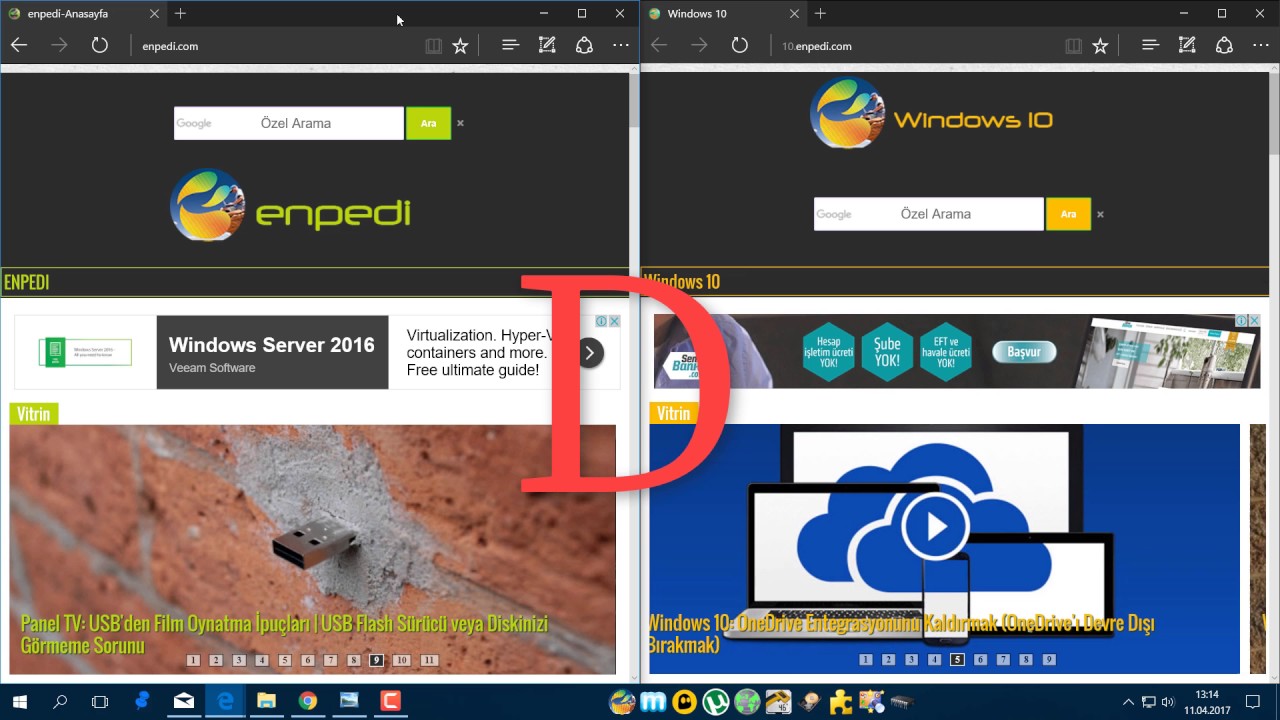Refresh the 10.enpedi.com page
The width and height of the screenshot is (1280, 720).
coord(739,45)
